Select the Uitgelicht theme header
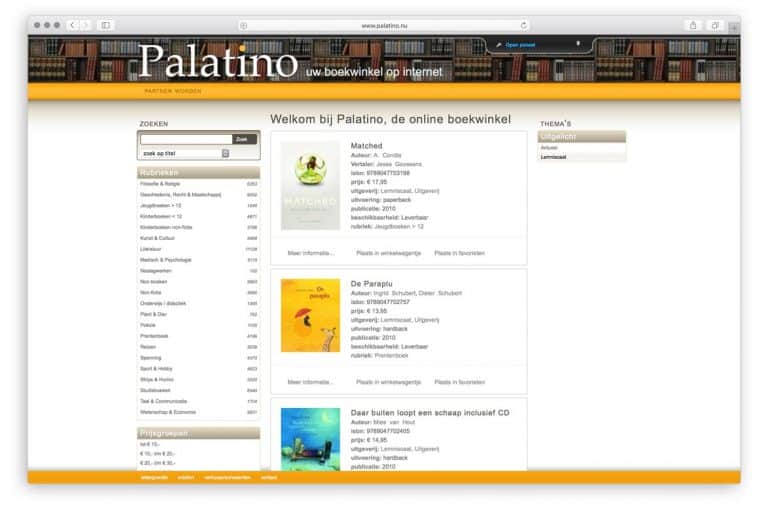The image size is (768, 523). (581, 137)
